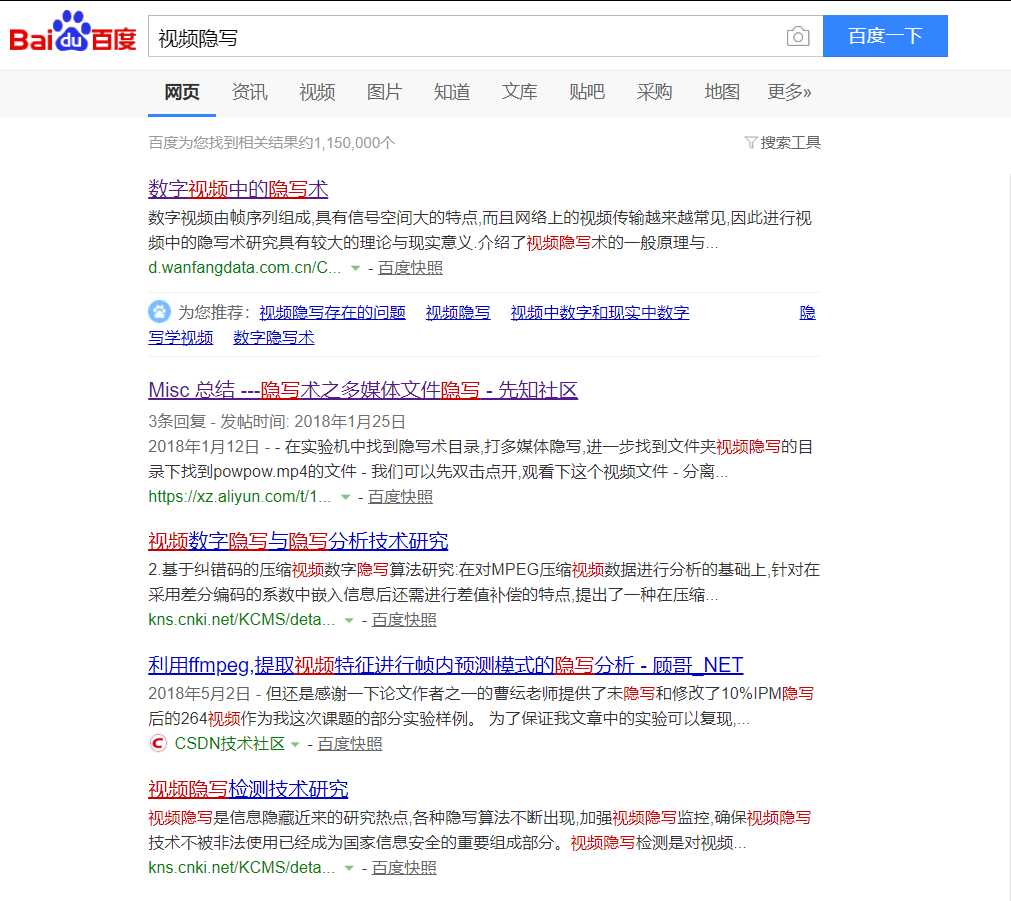Select the 贴吧 tab
1011x901 pixels.
[587, 91]
